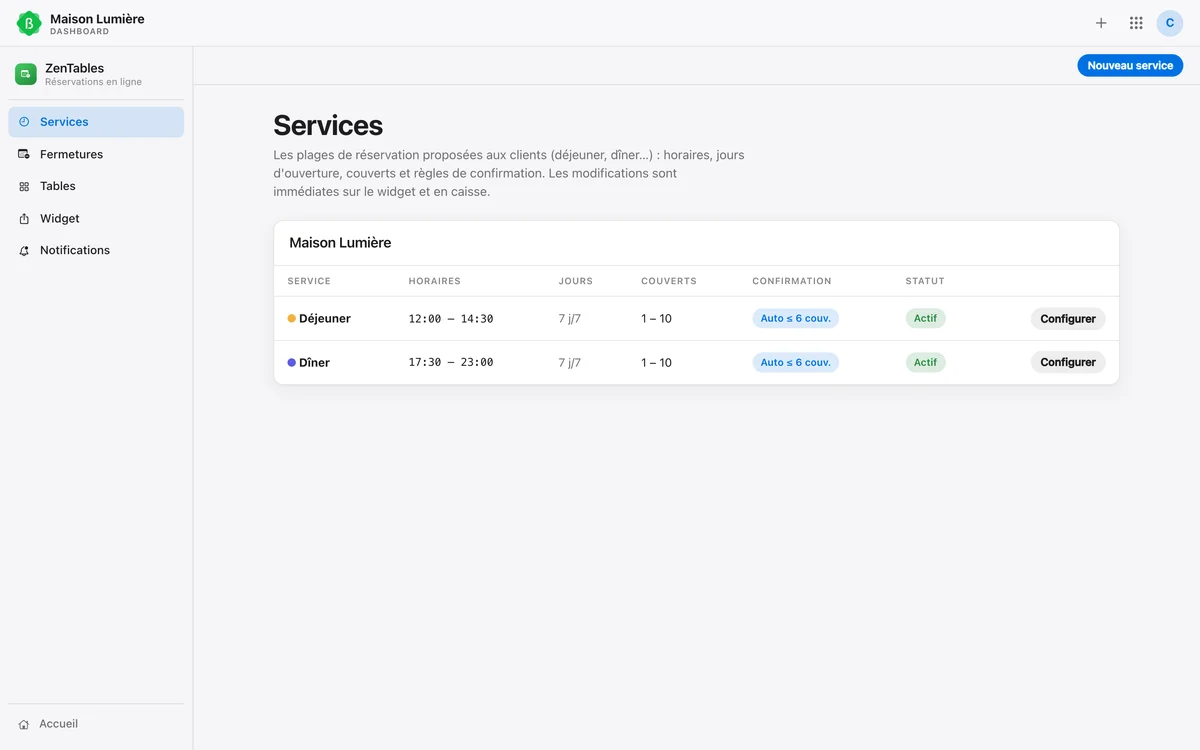The width and height of the screenshot is (1200, 750).
Task: Click the 1 – 10 couverts in the Dîner row
Action: click(656, 362)
